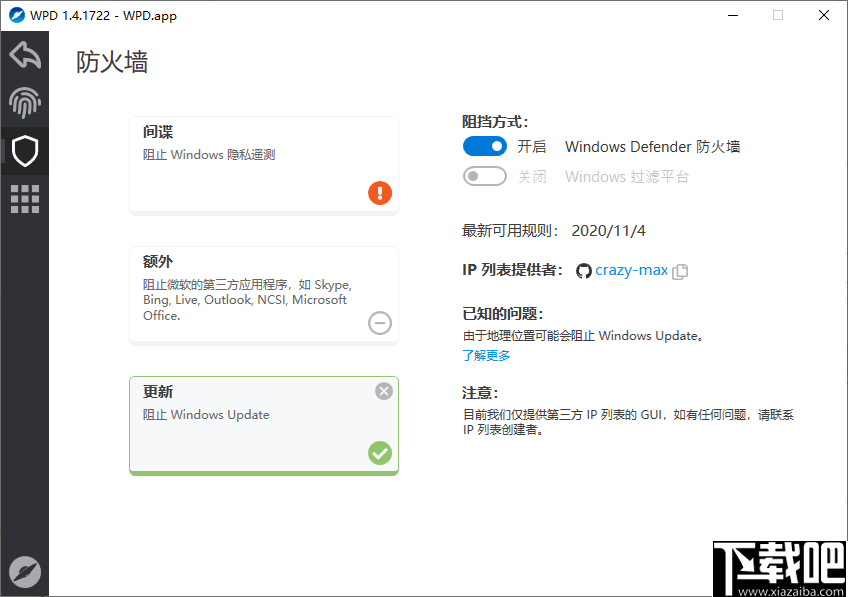The image size is (848, 597).
Task: Click the orange exclamation badge on 间谍 card
Action: click(380, 192)
